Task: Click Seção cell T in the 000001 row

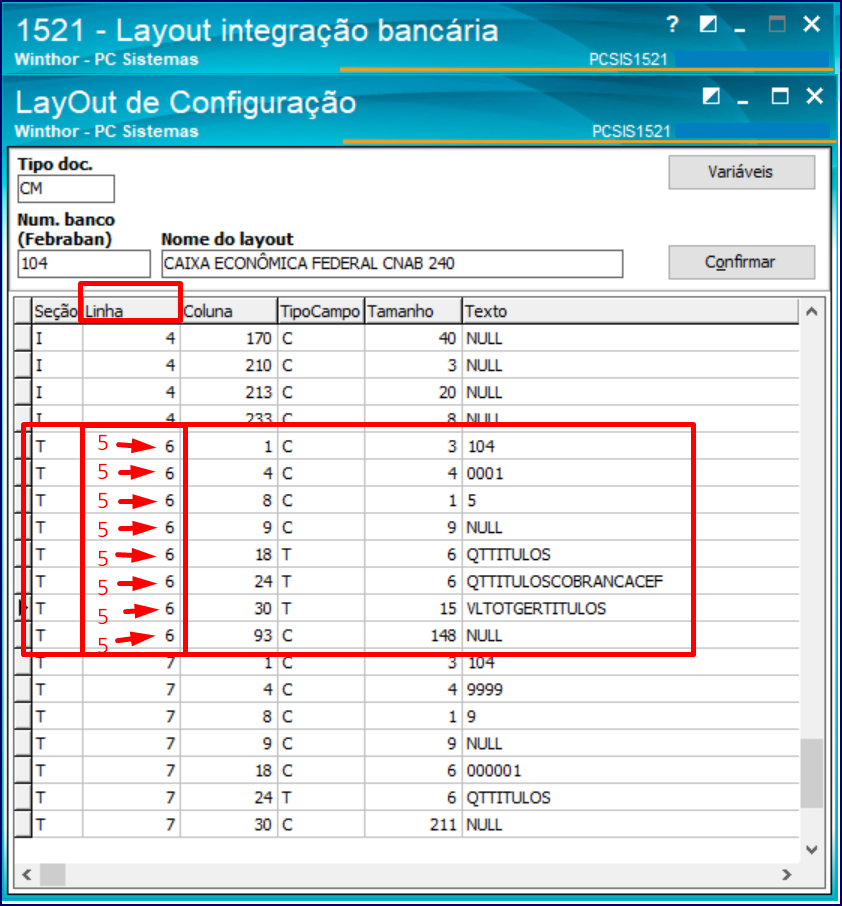Action: point(56,770)
